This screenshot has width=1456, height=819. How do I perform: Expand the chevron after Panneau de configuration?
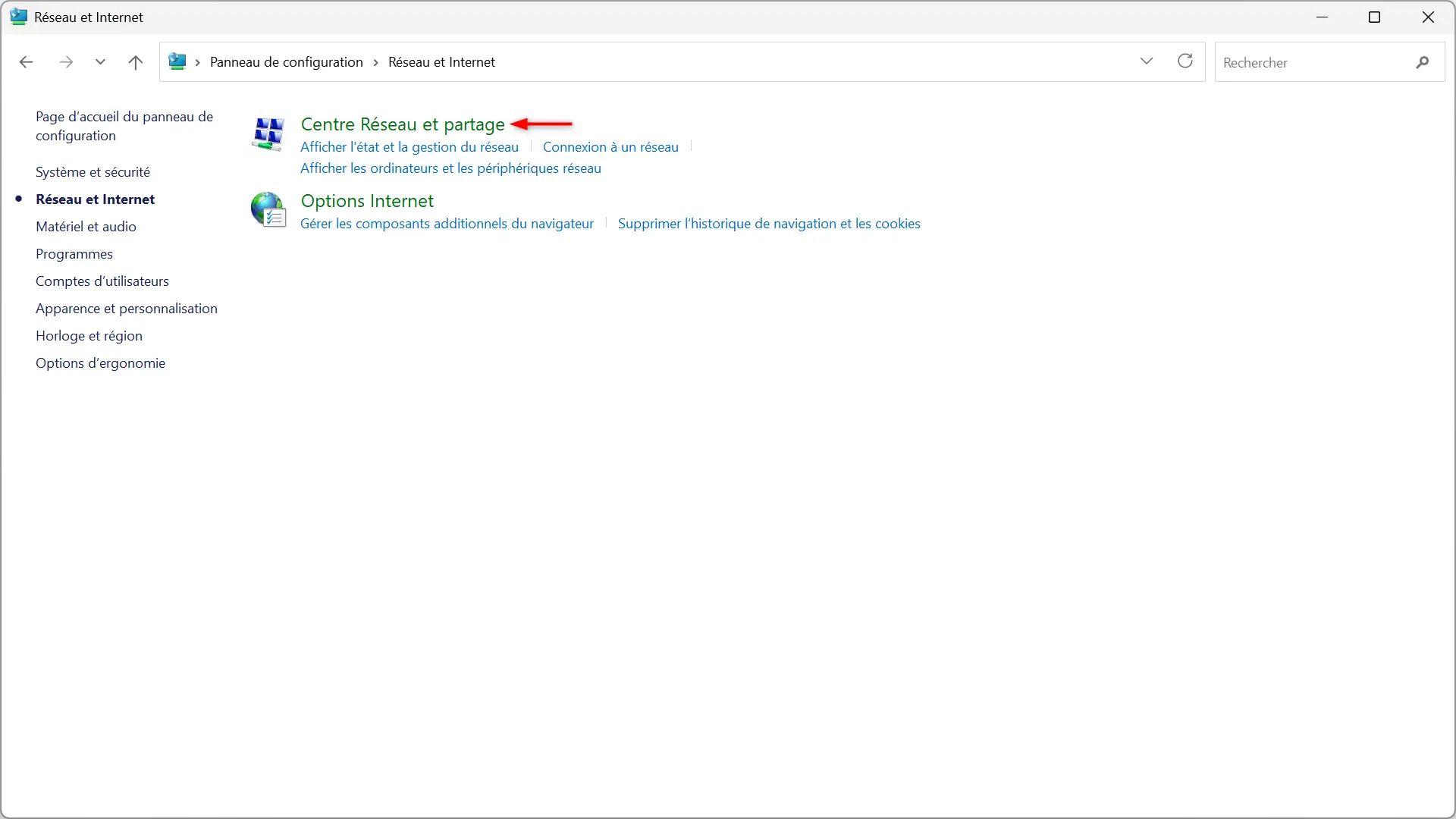pos(375,62)
